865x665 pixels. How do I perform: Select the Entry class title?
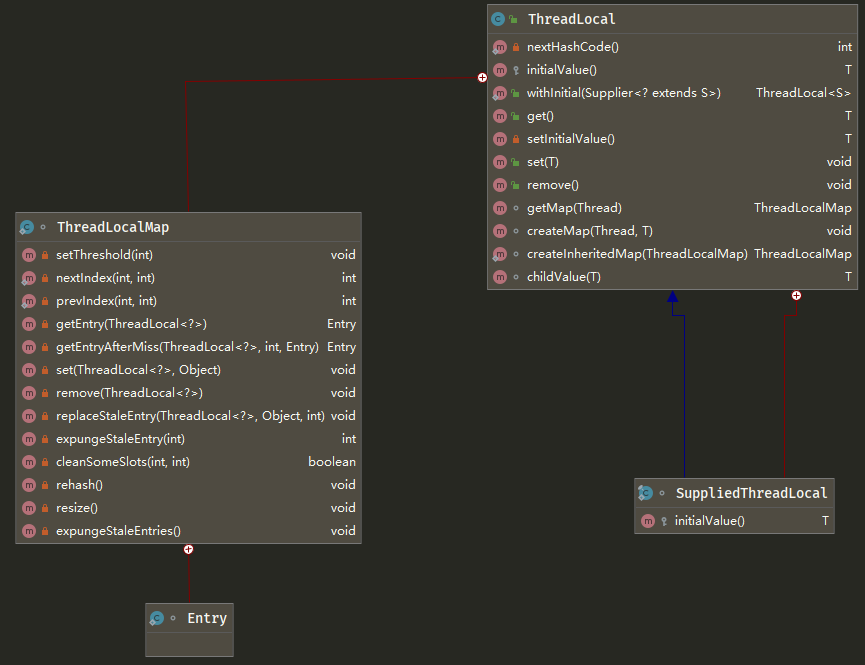[207, 619]
